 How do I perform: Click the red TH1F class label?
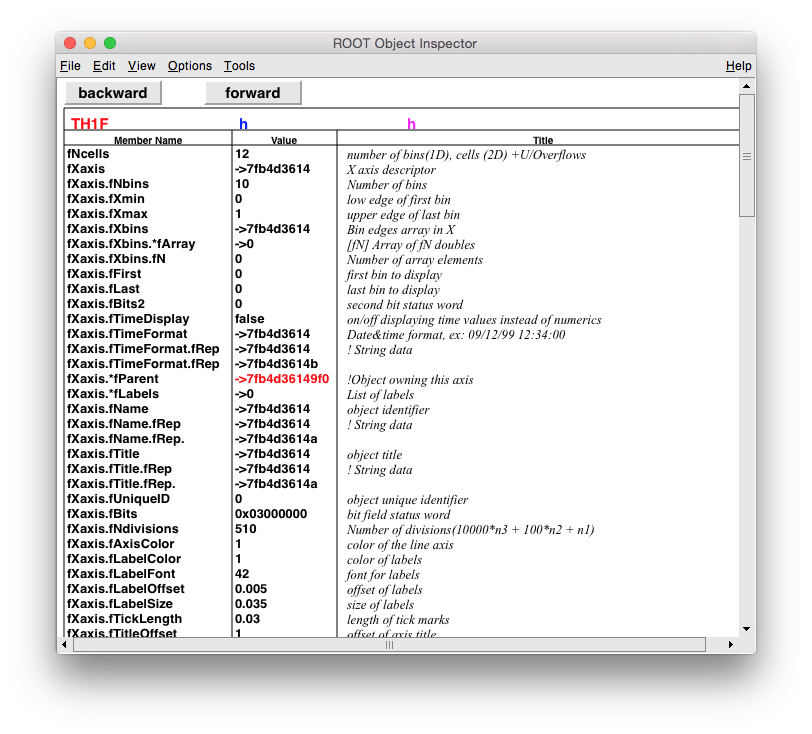coord(89,124)
